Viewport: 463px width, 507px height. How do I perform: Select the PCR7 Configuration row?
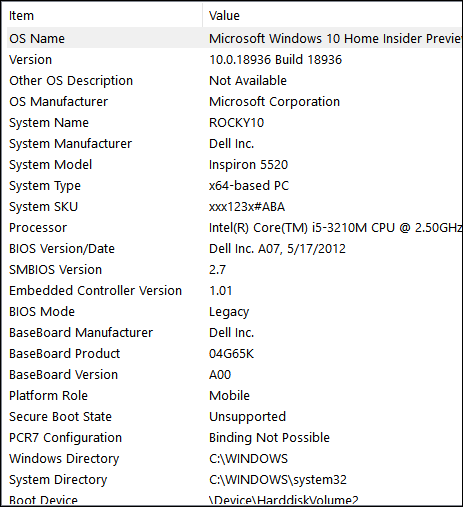[234, 438]
